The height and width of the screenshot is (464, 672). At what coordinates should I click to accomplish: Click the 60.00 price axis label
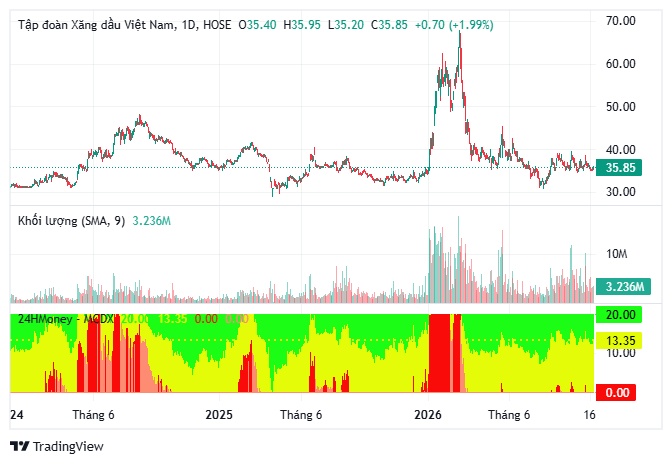click(620, 64)
